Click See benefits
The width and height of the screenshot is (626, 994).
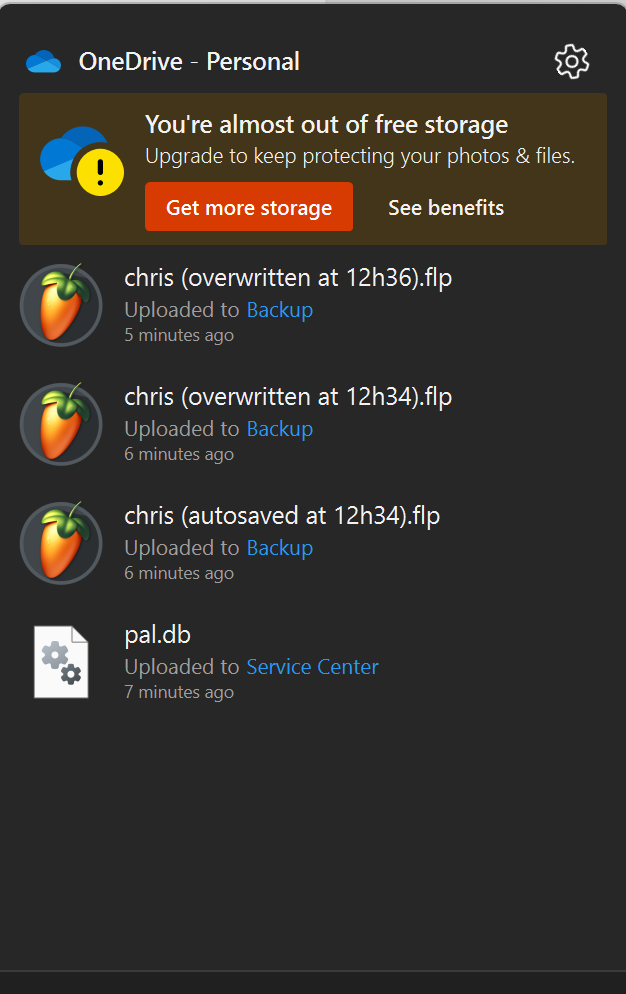[x=446, y=208]
